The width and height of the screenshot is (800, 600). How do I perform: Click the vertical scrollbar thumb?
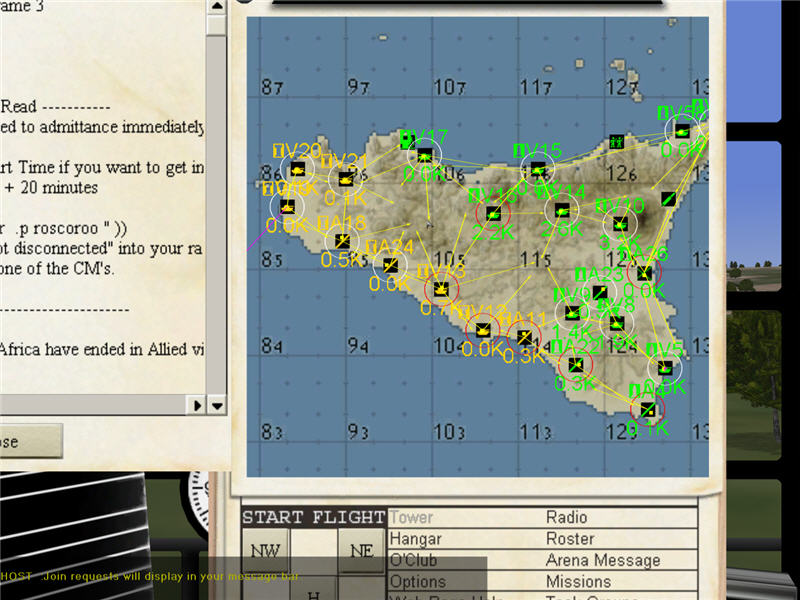pyautogui.click(x=216, y=25)
